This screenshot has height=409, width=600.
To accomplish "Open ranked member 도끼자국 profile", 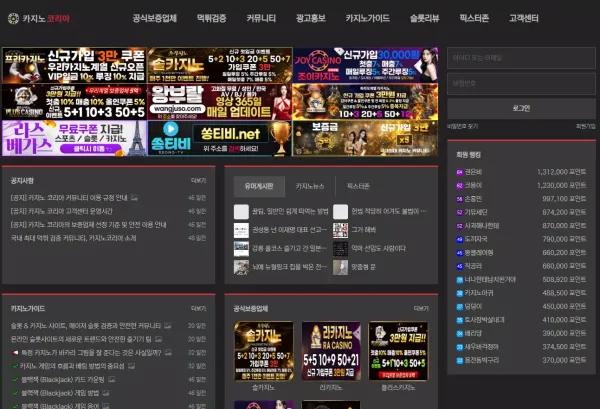I will point(476,239).
